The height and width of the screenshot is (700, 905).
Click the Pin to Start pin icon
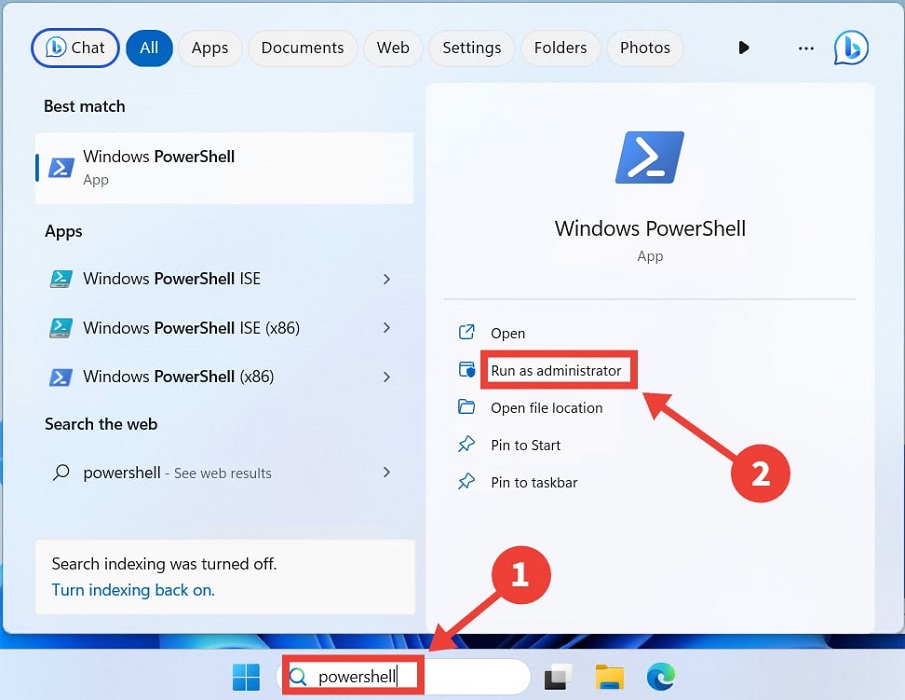pyautogui.click(x=465, y=445)
